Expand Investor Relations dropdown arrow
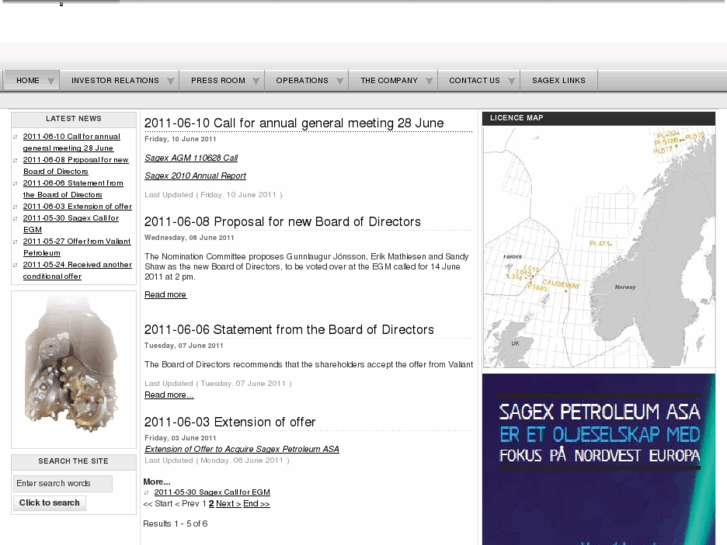The width and height of the screenshot is (727, 545). tap(171, 81)
